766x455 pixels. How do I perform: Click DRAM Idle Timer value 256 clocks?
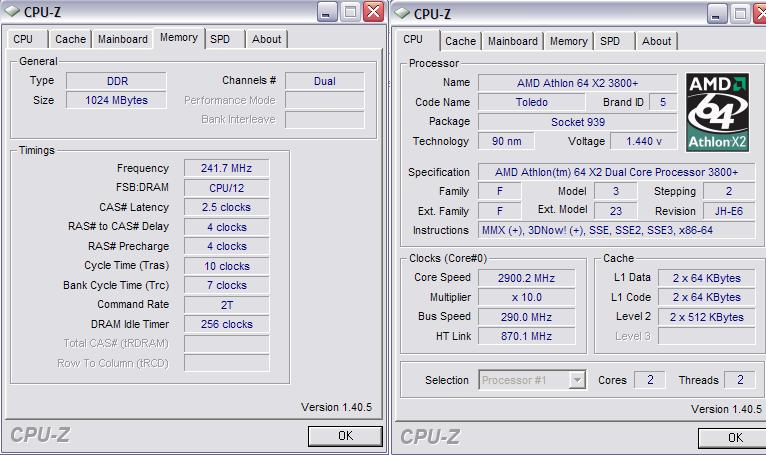click(x=226, y=324)
